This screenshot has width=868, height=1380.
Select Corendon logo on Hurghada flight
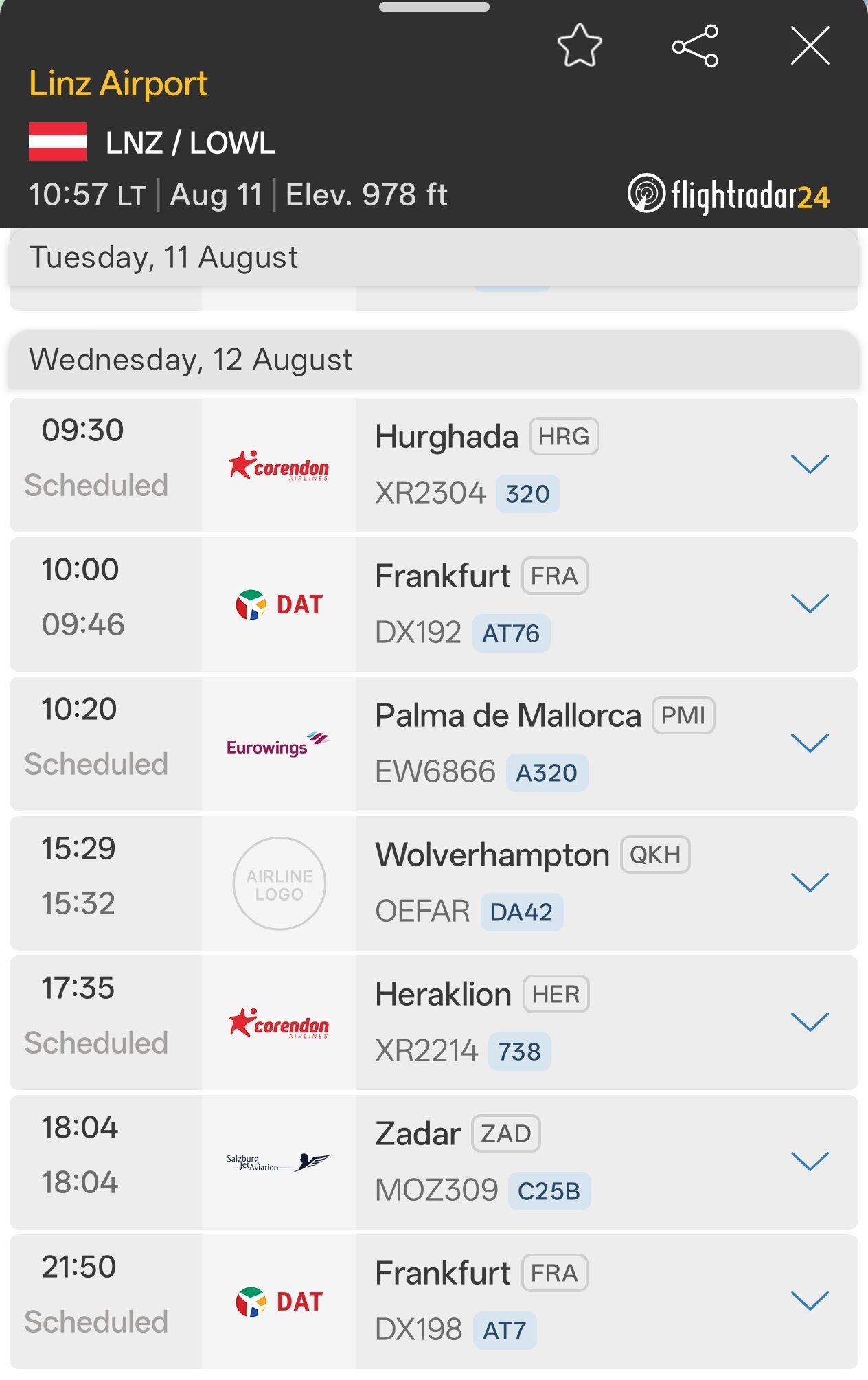(x=279, y=466)
